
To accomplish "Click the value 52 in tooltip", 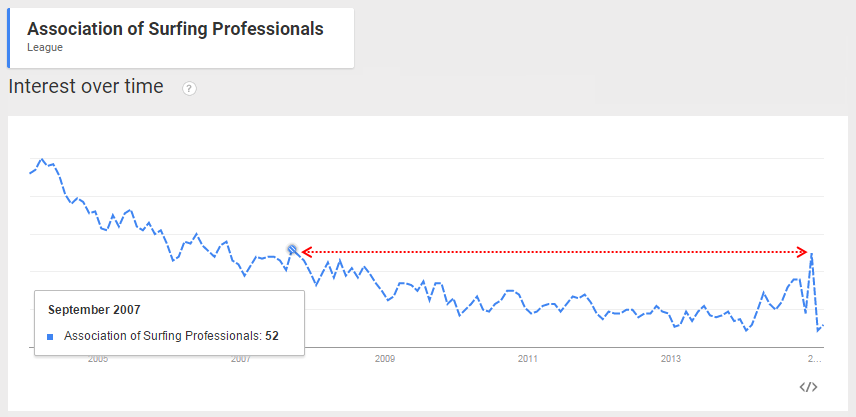I will click(x=272, y=336).
